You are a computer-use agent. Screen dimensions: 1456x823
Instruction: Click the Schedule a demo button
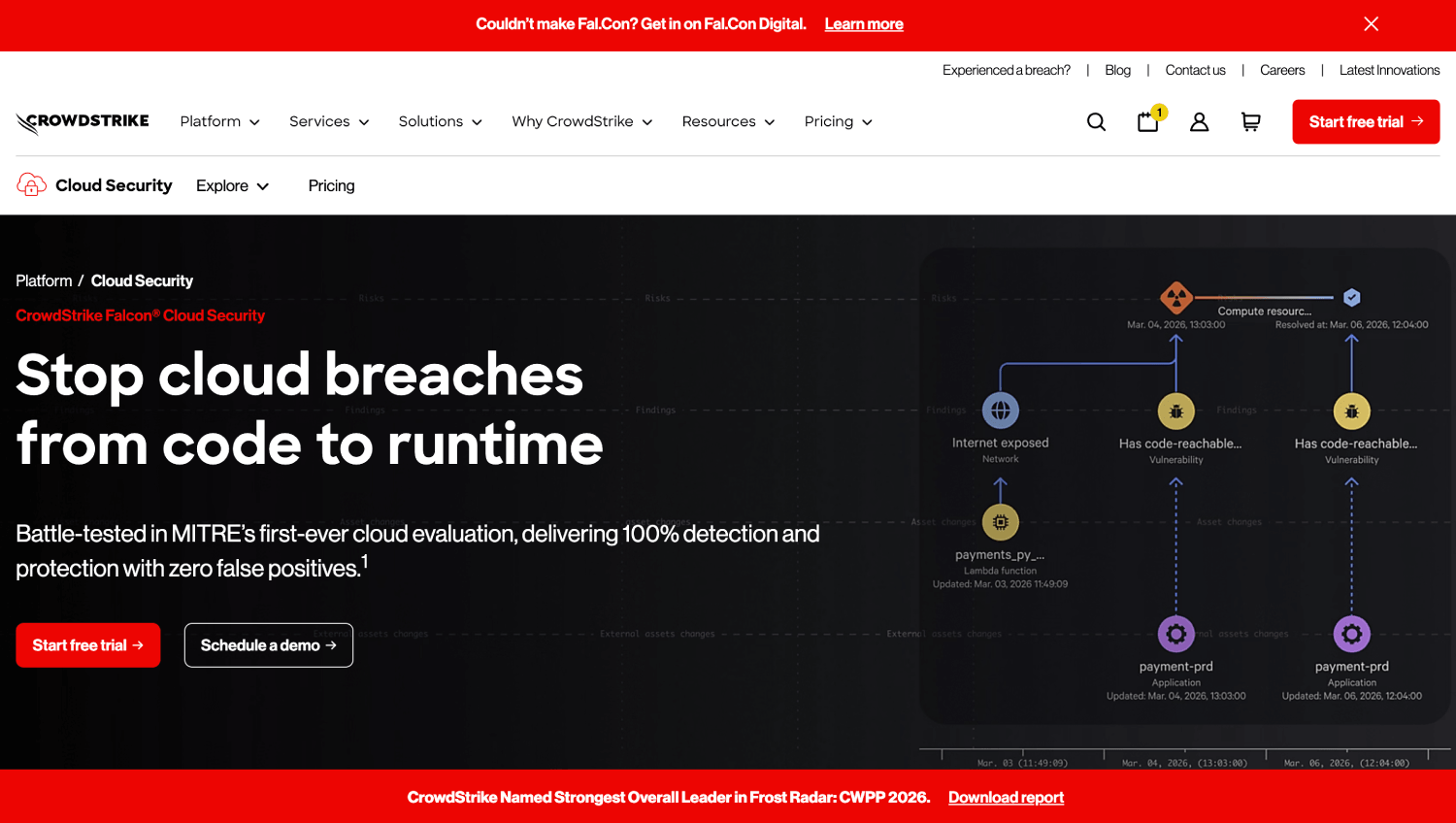269,645
